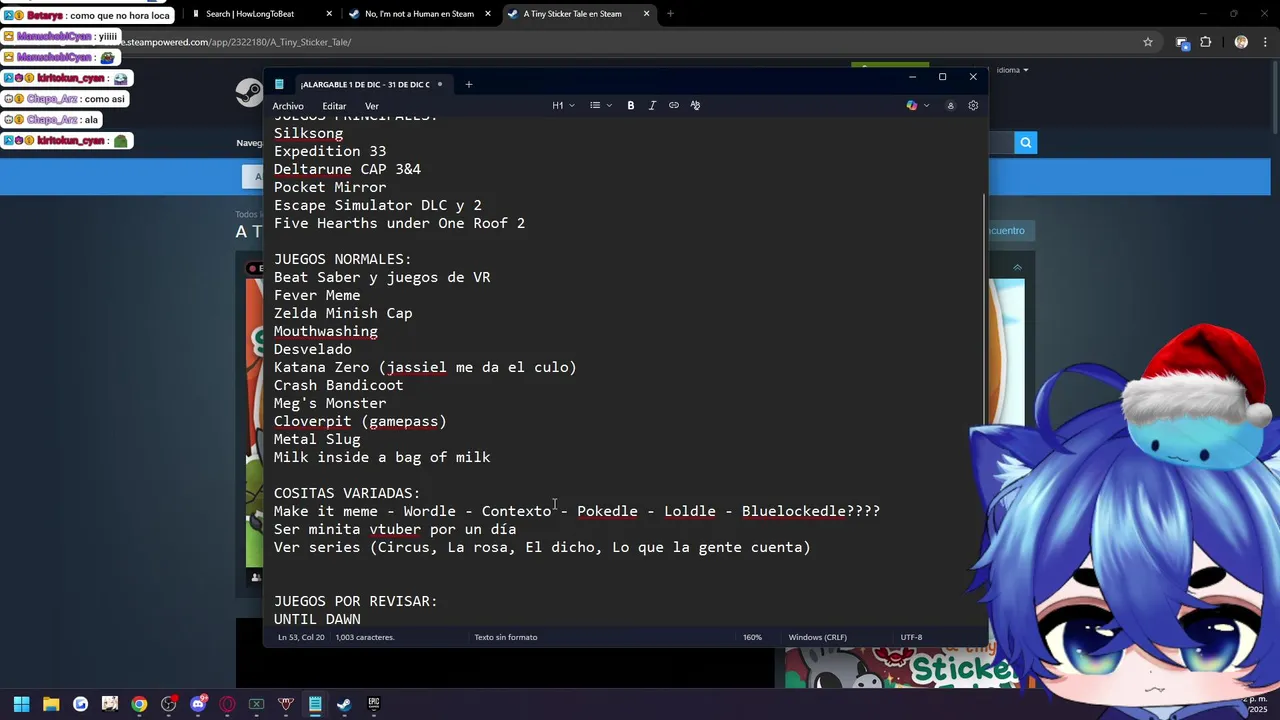This screenshot has width=1280, height=720.
Task: Close the A Tiny Sticker Tale tab
Action: point(646,14)
